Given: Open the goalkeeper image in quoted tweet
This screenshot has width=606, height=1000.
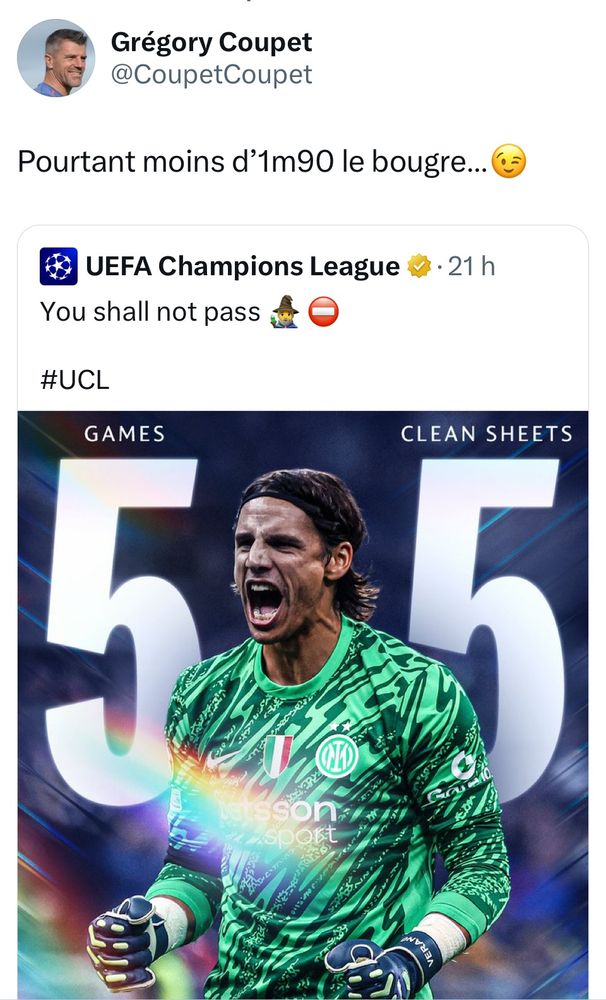Looking at the screenshot, I should click(x=303, y=705).
